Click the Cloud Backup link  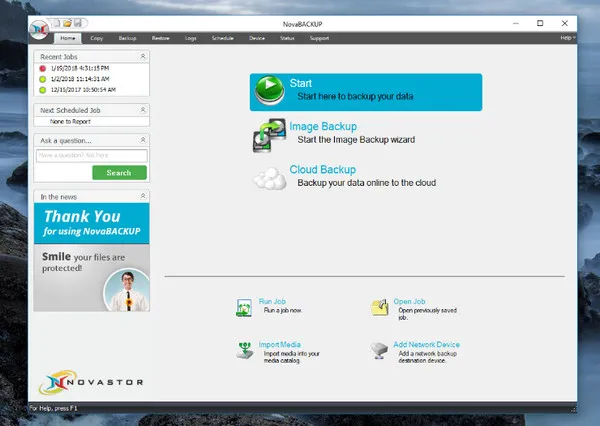[x=323, y=170]
